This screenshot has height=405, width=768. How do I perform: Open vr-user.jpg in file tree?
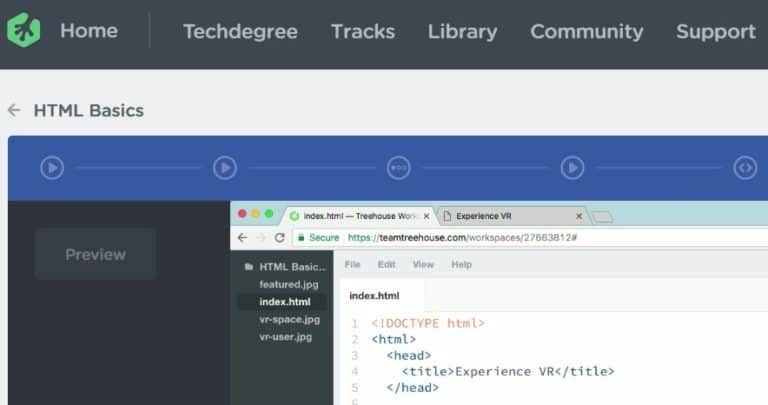tap(286, 337)
